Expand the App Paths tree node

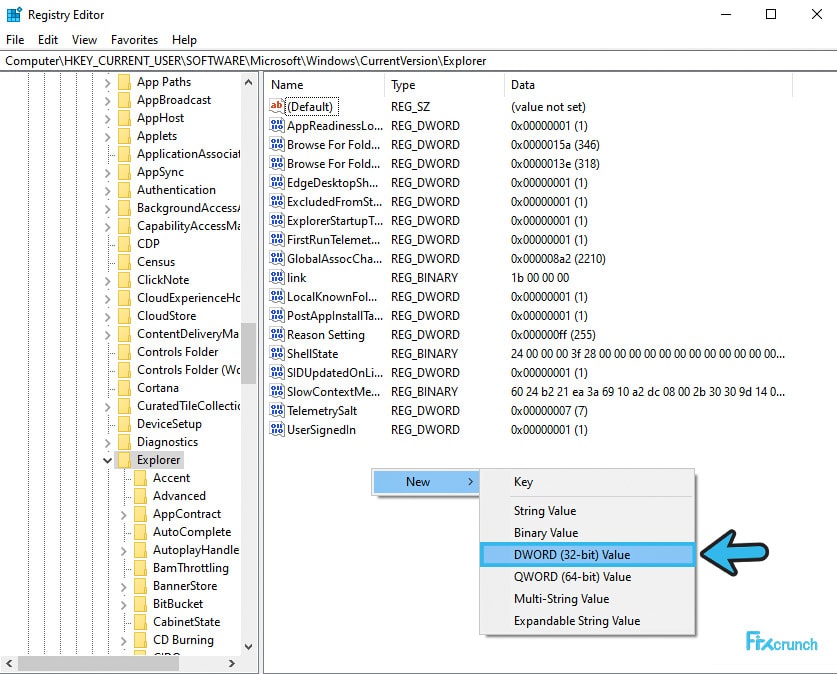pos(107,83)
